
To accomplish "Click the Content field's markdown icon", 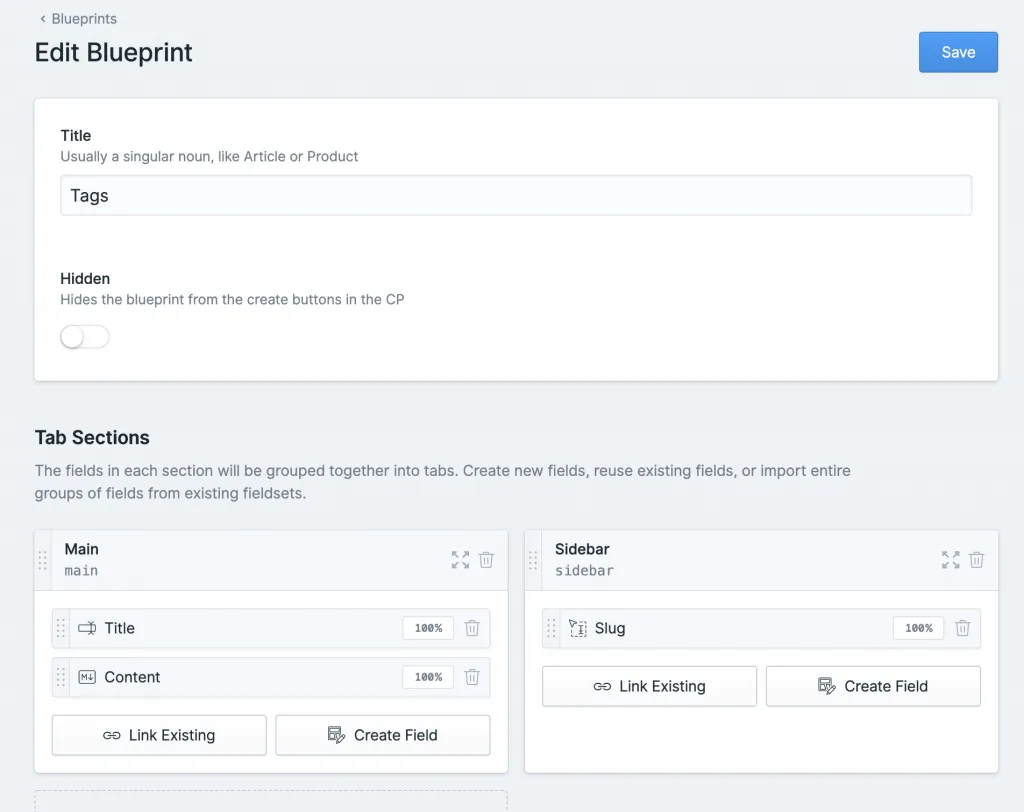I will tap(87, 677).
